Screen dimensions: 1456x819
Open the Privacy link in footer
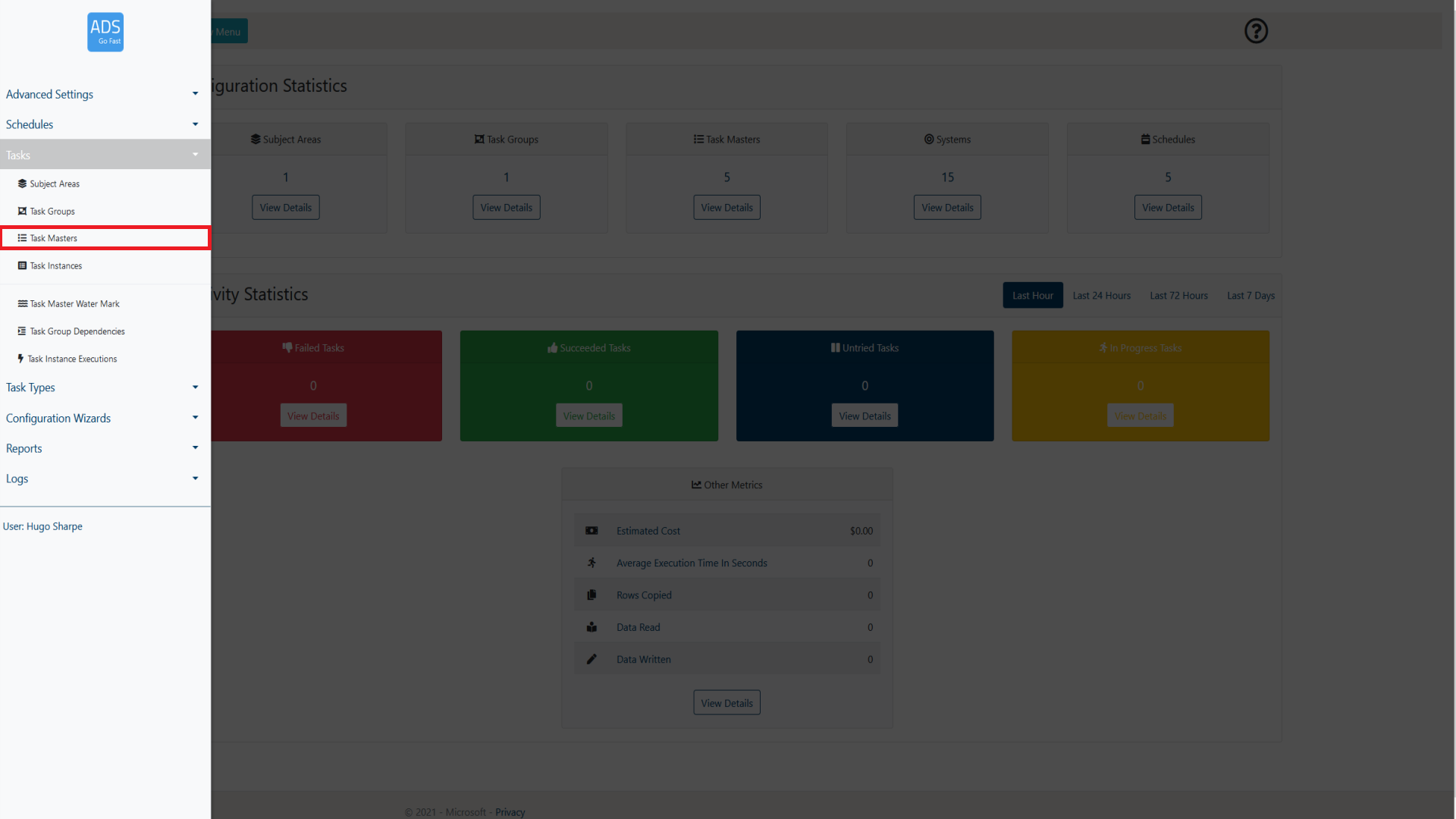click(510, 812)
